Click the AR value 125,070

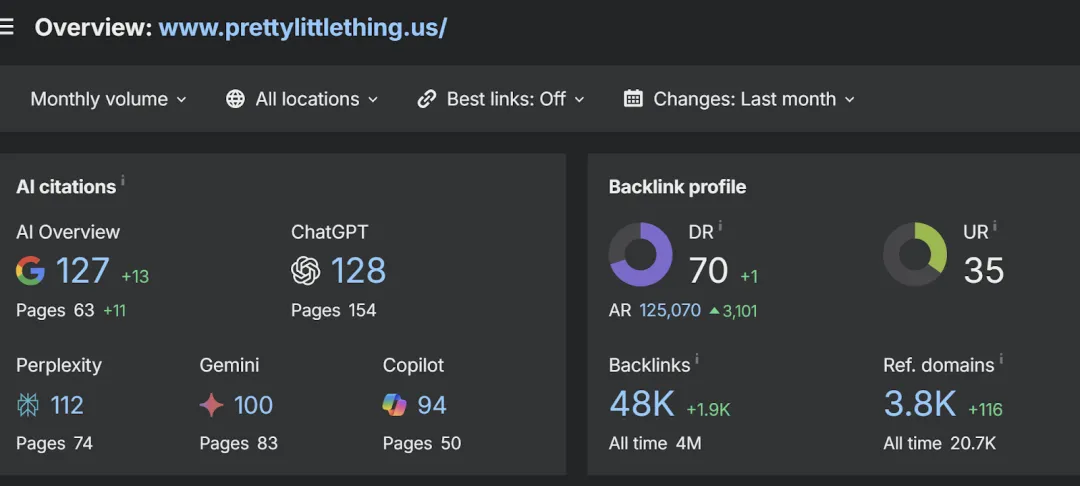pos(670,310)
